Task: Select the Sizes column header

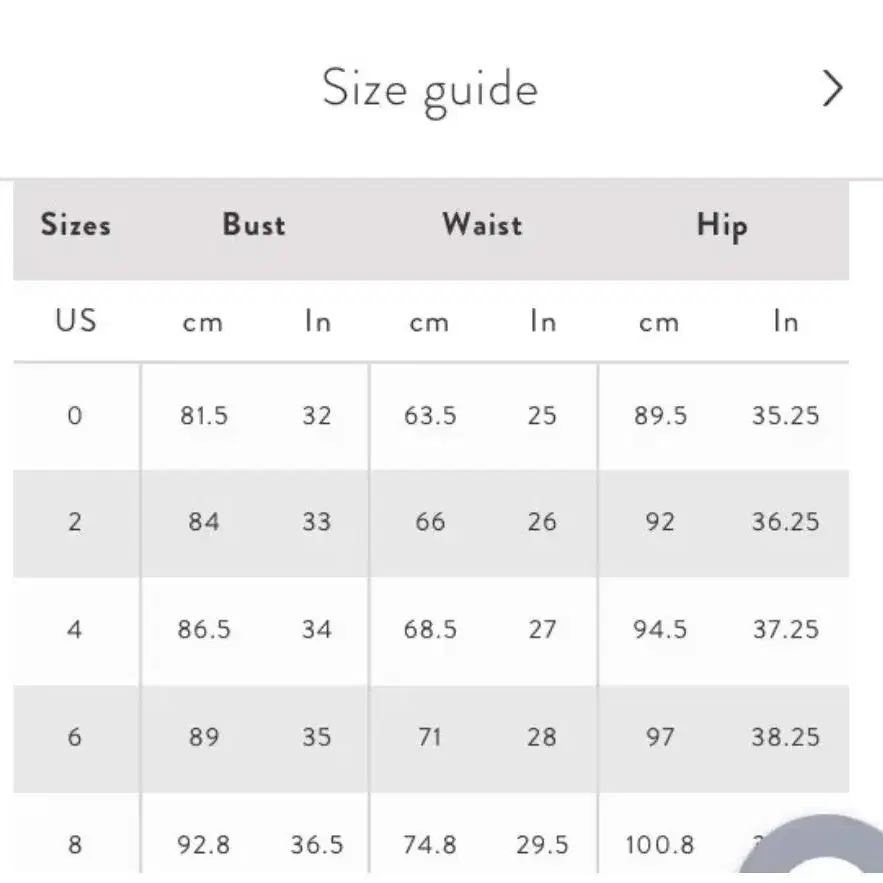Action: (x=75, y=224)
